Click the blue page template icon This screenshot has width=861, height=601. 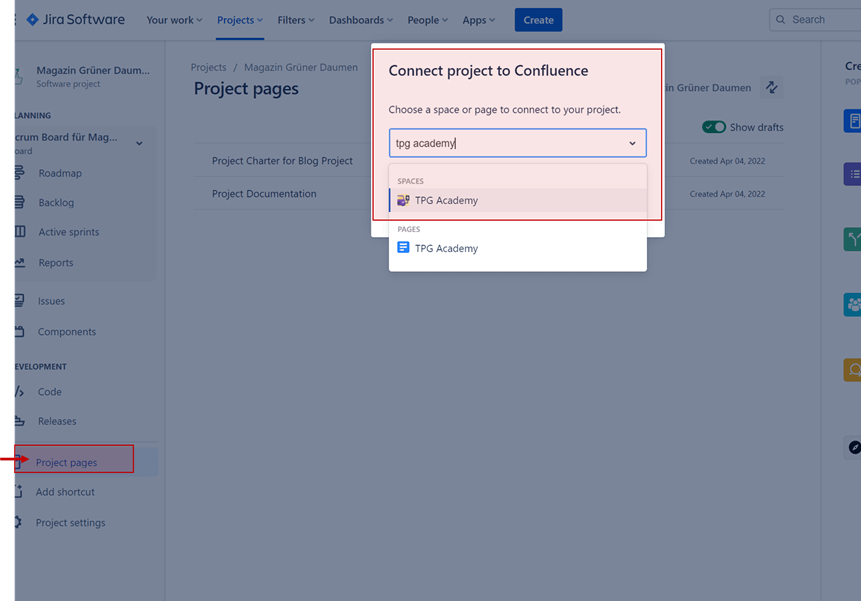click(853, 121)
